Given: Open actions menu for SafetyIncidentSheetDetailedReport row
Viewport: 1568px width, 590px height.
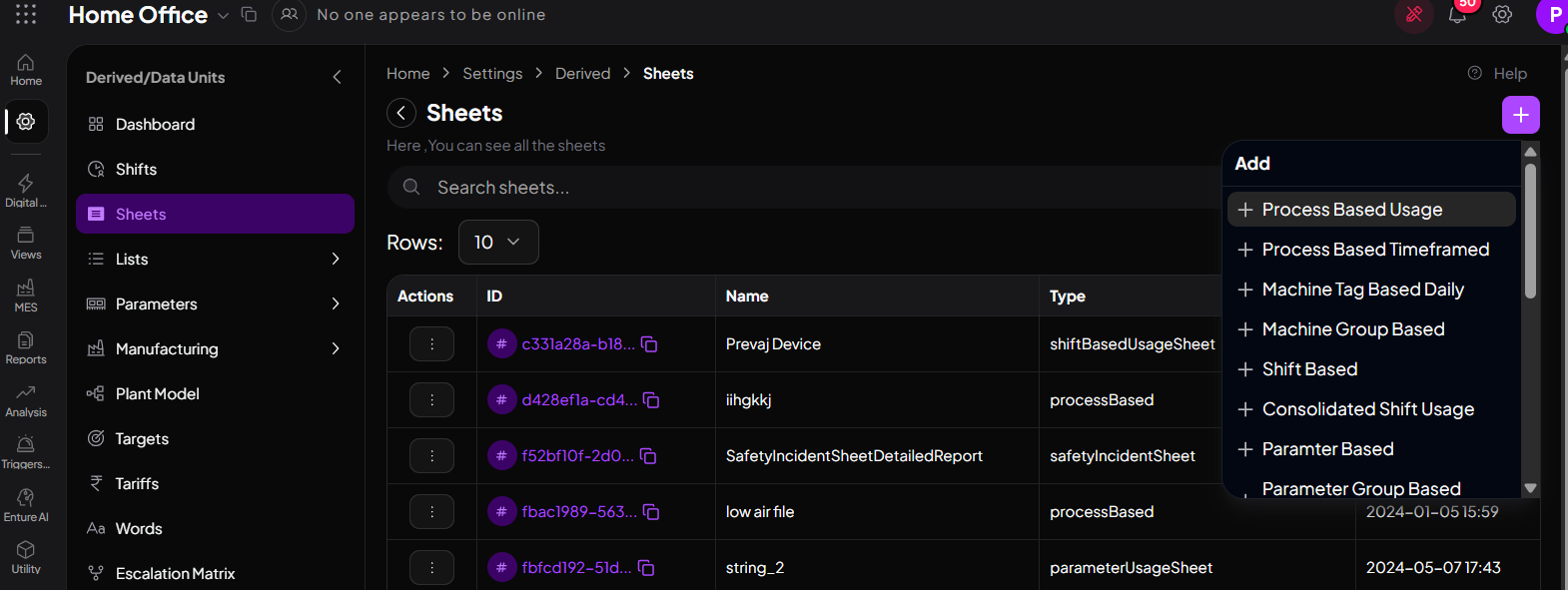Looking at the screenshot, I should pyautogui.click(x=431, y=456).
